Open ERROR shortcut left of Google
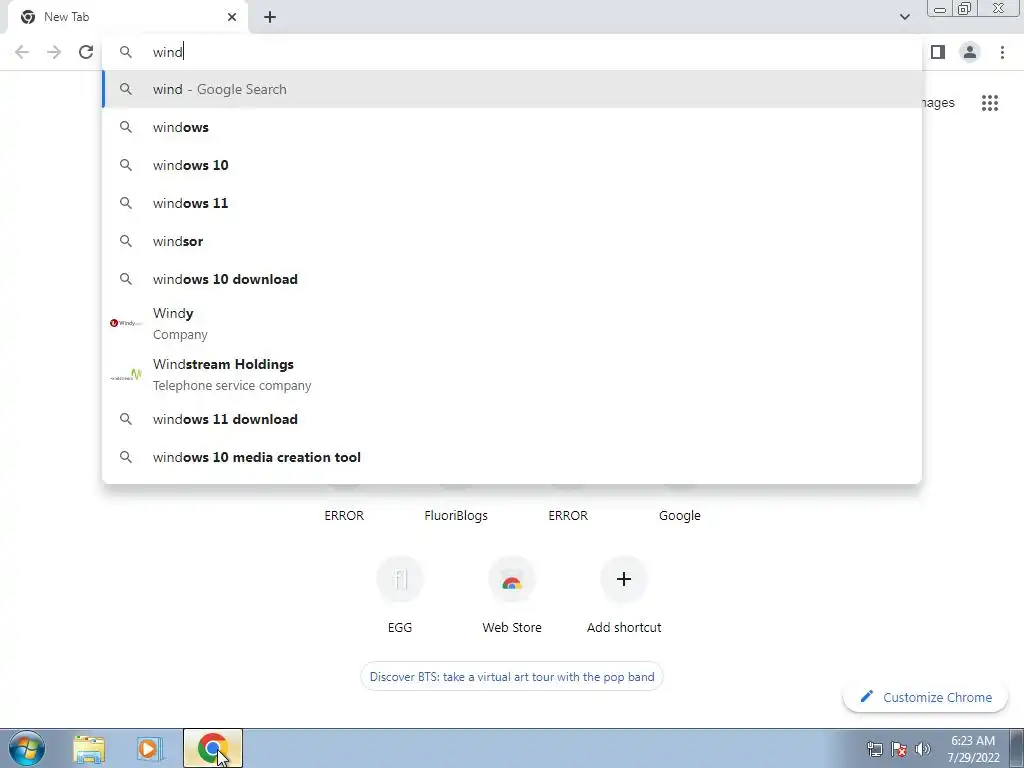The height and width of the screenshot is (768, 1024). (568, 515)
